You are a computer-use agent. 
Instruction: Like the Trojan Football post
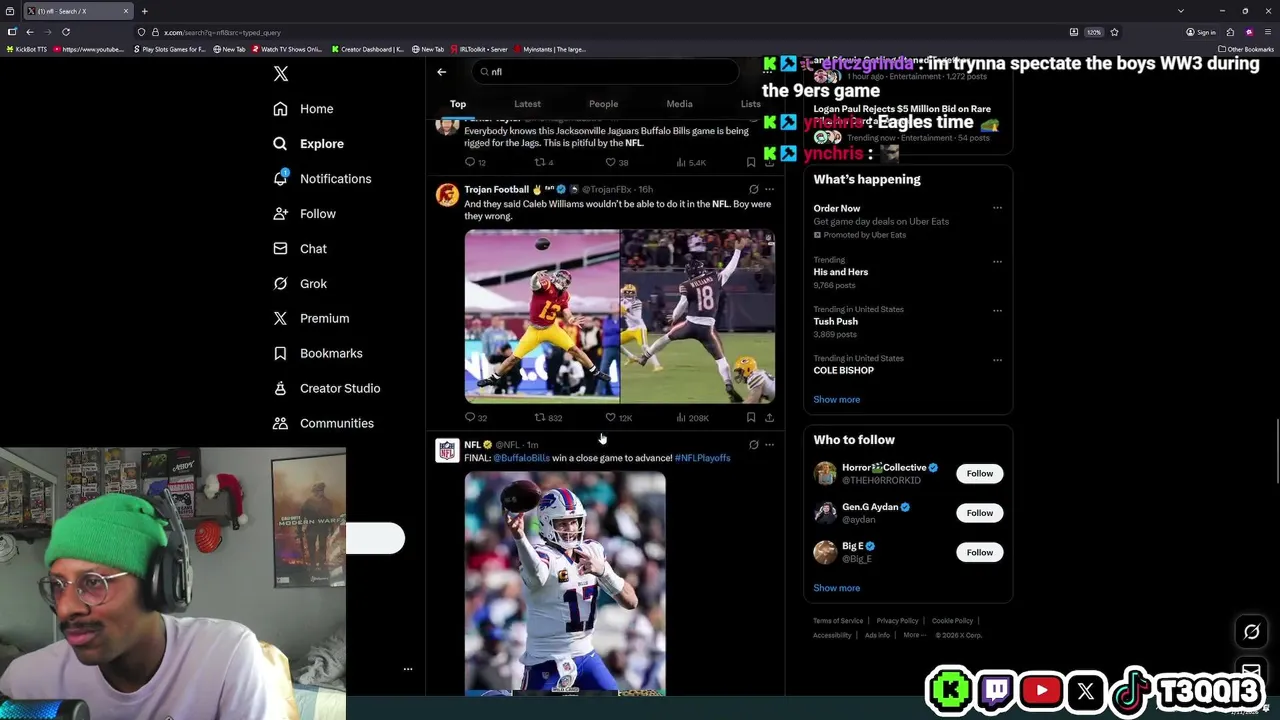pyautogui.click(x=618, y=418)
